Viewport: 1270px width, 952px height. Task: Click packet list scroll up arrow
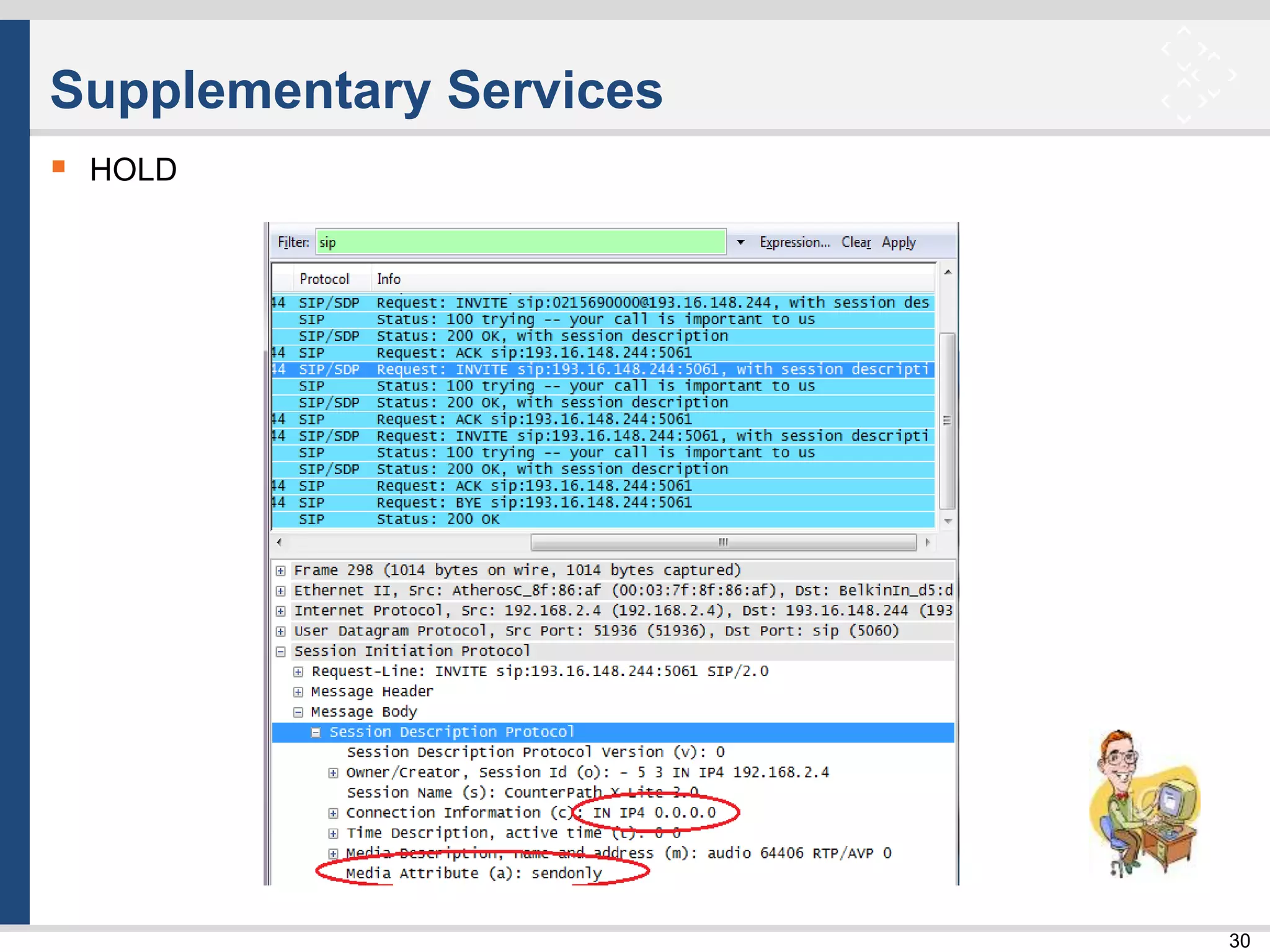pyautogui.click(x=948, y=272)
